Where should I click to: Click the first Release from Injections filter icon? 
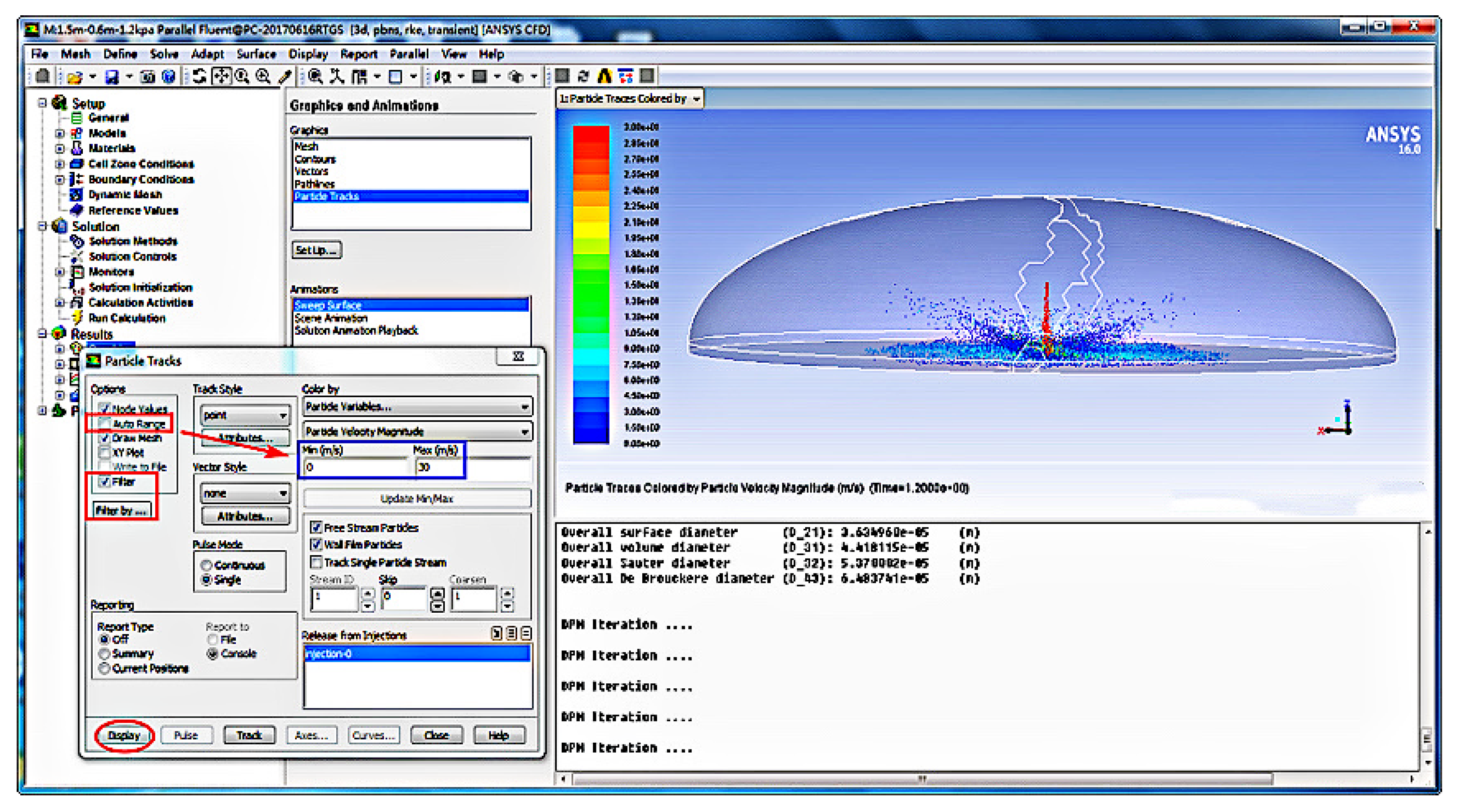click(496, 633)
